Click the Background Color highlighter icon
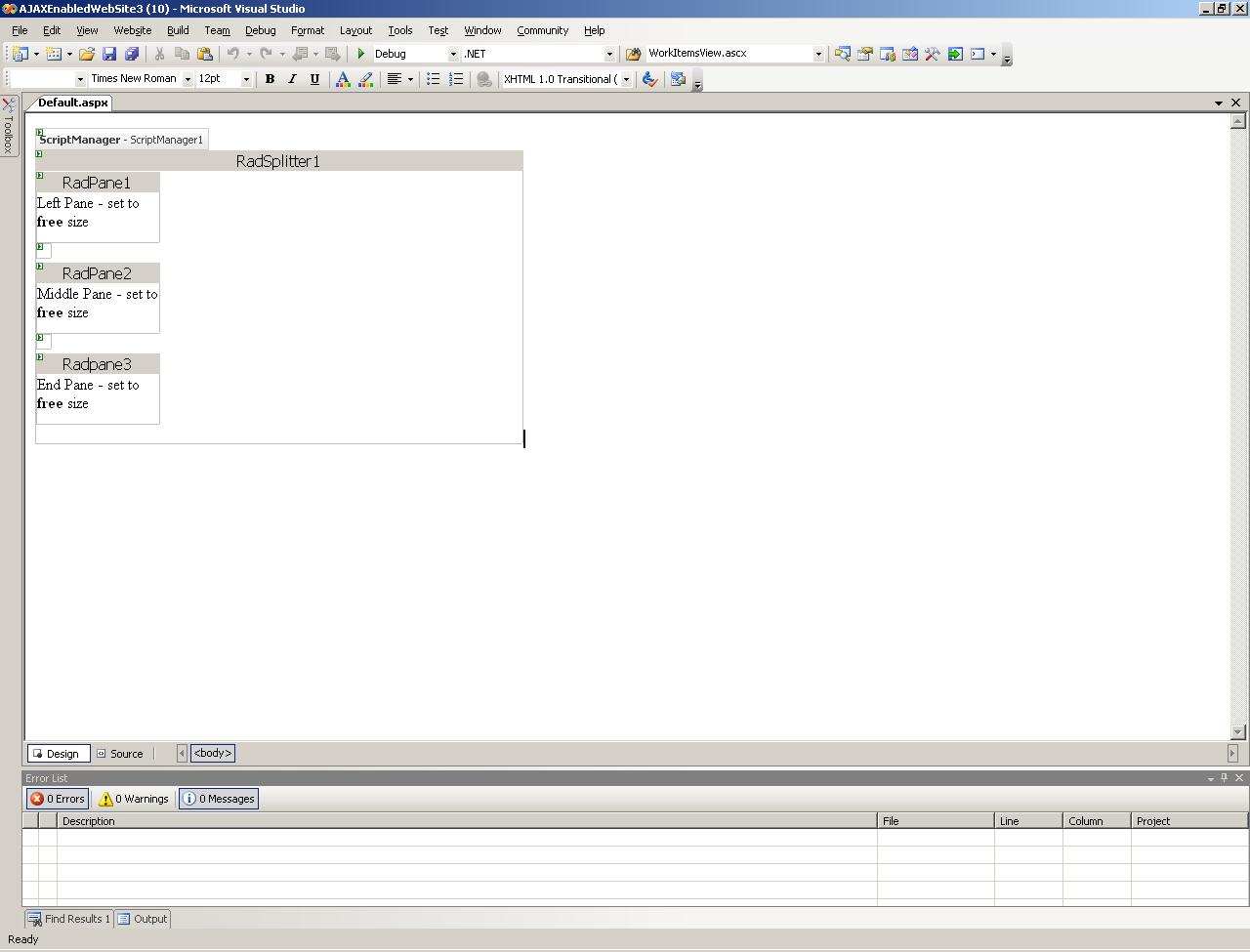The height and width of the screenshot is (952, 1250). click(366, 79)
